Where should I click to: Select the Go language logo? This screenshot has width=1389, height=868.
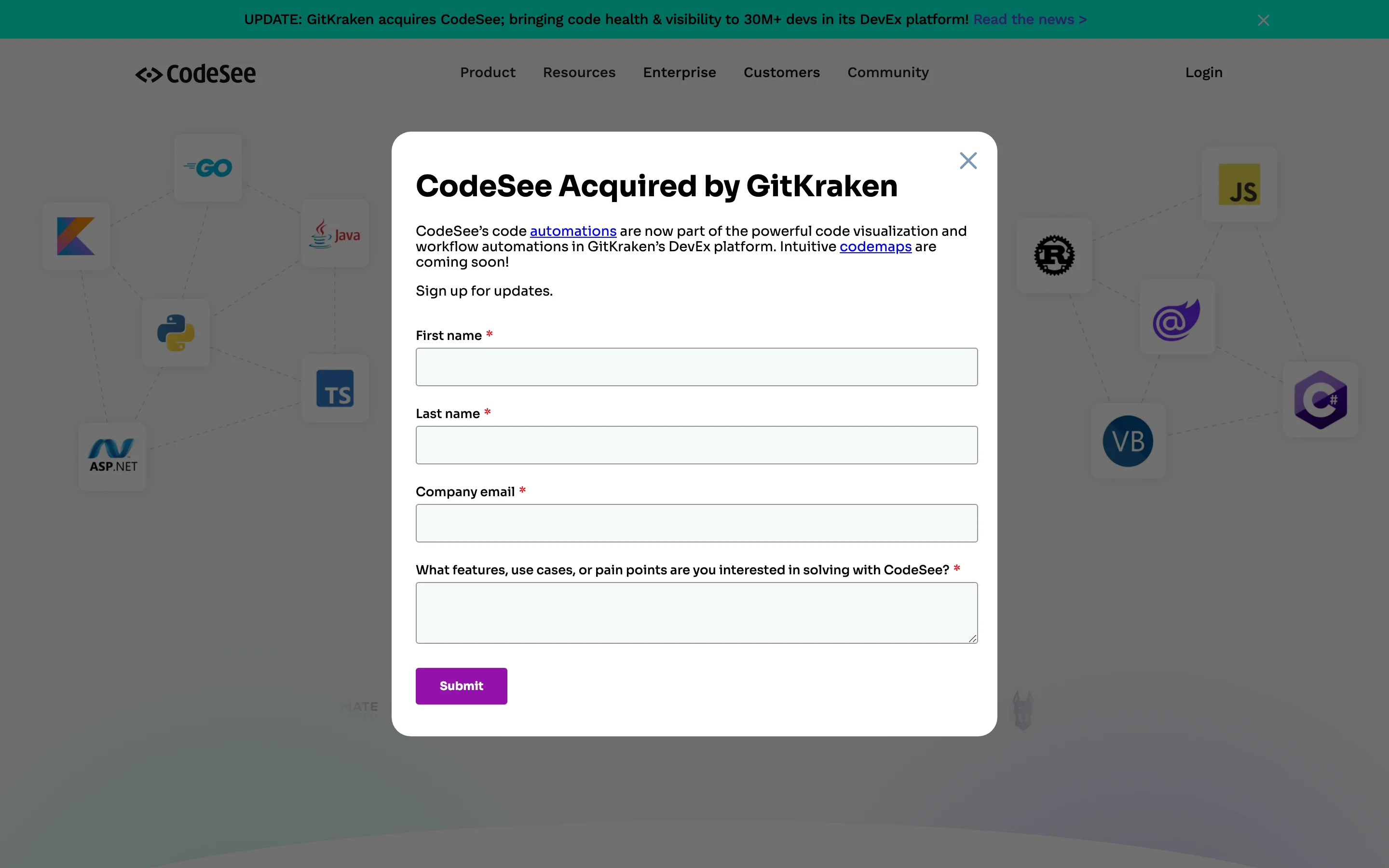click(208, 167)
